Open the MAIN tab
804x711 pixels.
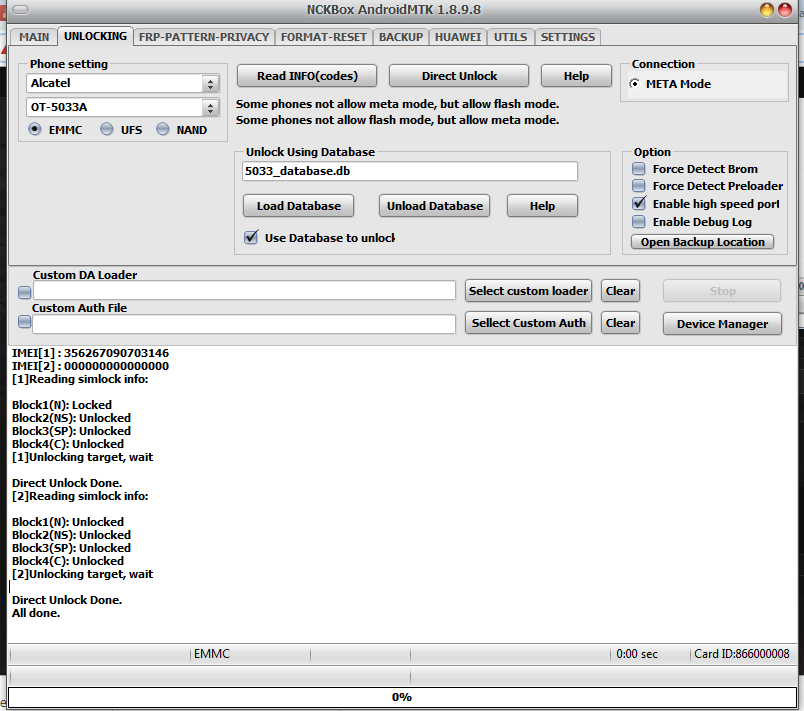(x=34, y=37)
